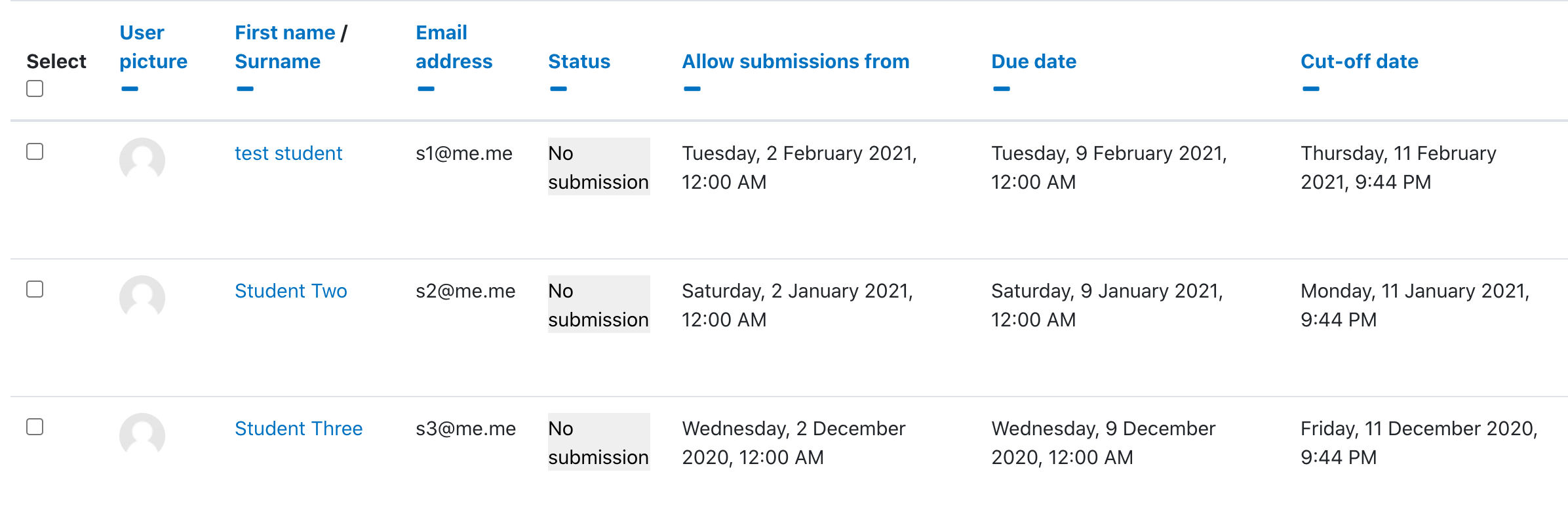
Task: Collapse the Status column with its minus icon
Action: tap(559, 88)
